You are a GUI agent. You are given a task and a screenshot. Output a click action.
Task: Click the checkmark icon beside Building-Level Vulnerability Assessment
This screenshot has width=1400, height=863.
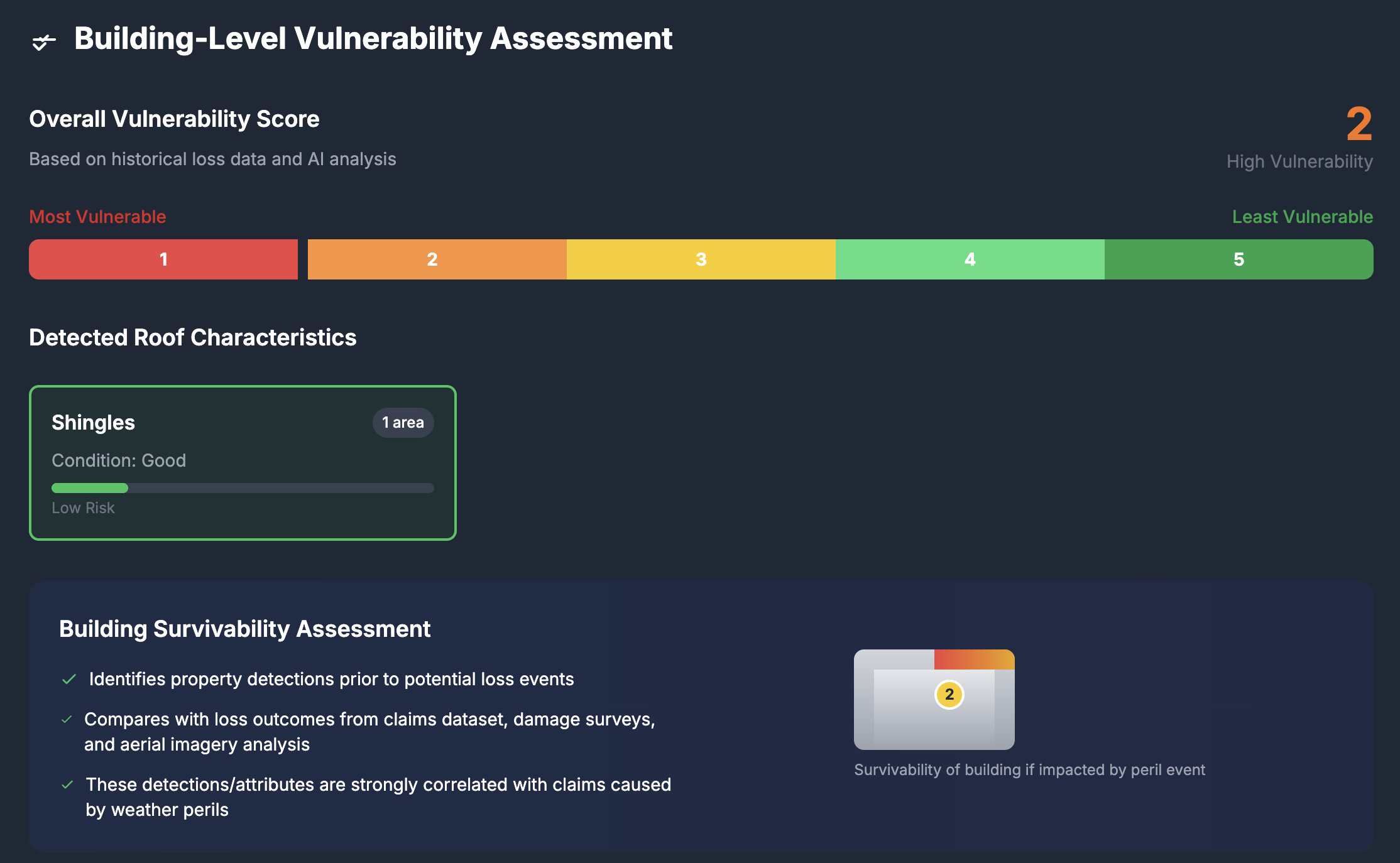click(x=43, y=42)
